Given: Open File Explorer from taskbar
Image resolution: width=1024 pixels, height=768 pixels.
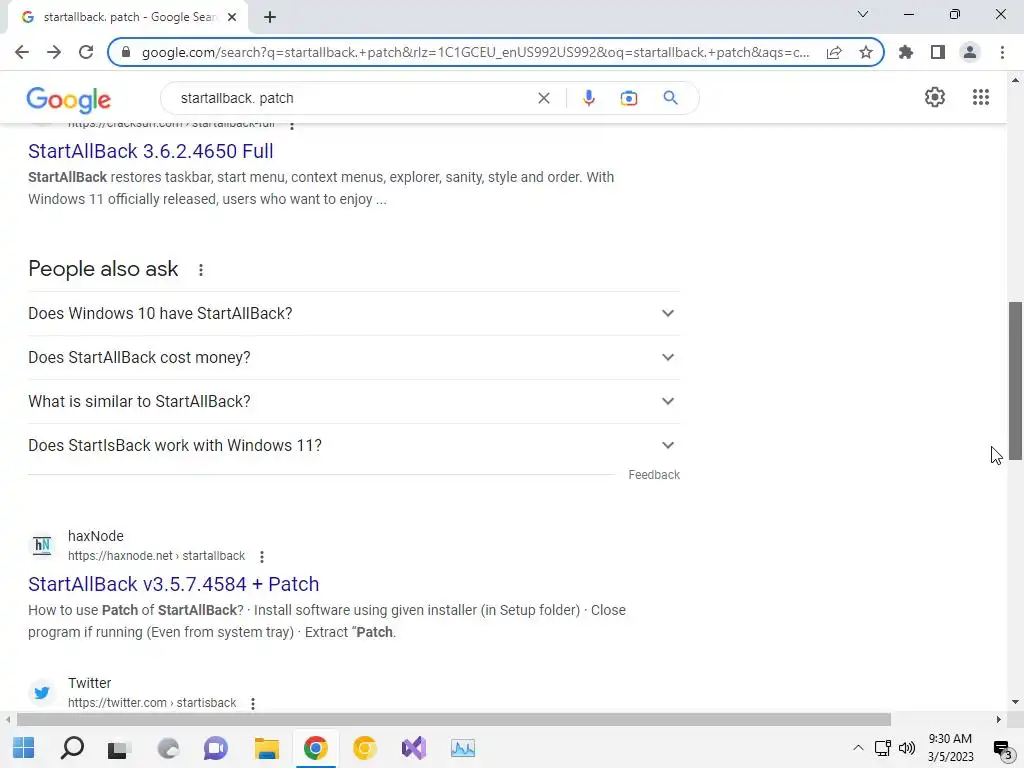Looking at the screenshot, I should pos(266,748).
